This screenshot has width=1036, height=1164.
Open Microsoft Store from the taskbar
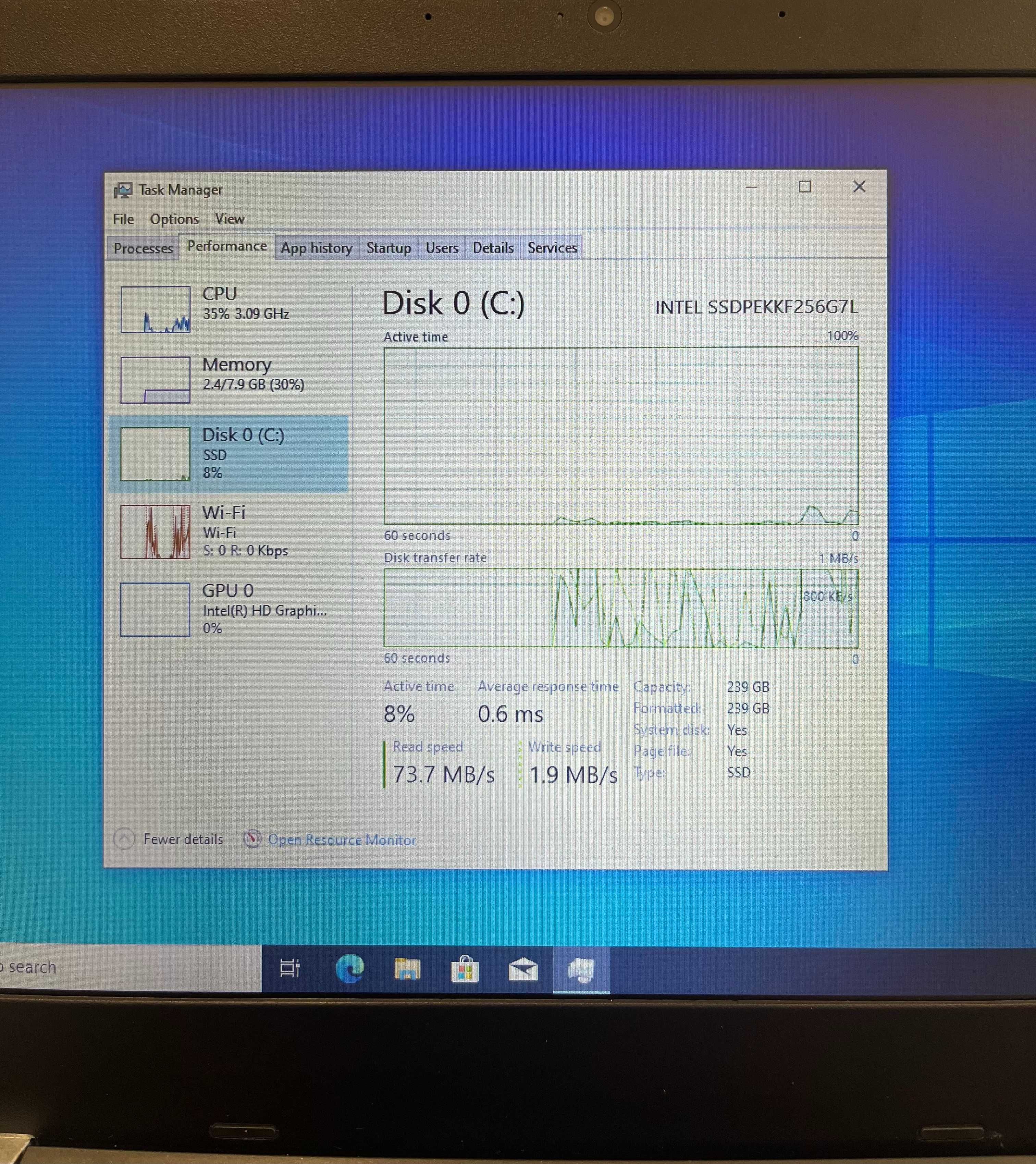465,969
